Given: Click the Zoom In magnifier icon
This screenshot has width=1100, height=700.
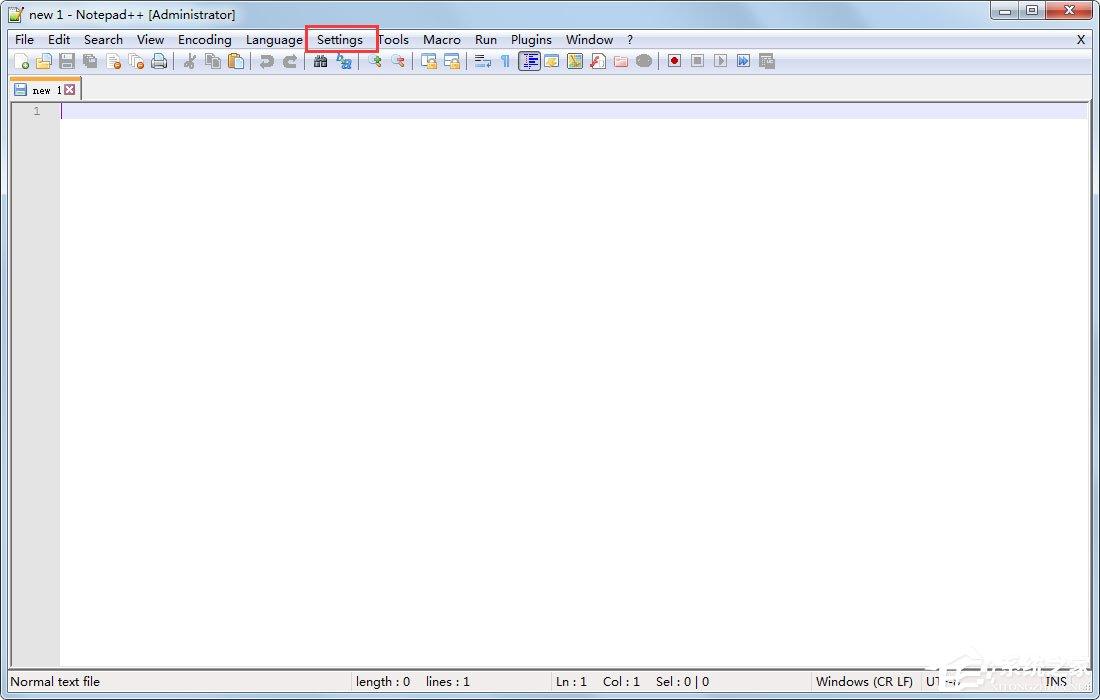Looking at the screenshot, I should coord(375,62).
